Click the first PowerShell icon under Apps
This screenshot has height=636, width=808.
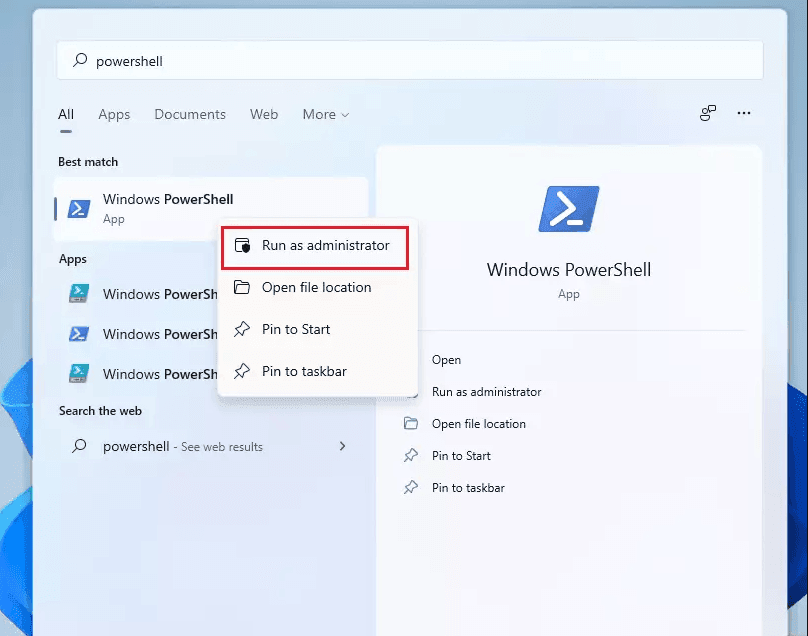[79, 293]
